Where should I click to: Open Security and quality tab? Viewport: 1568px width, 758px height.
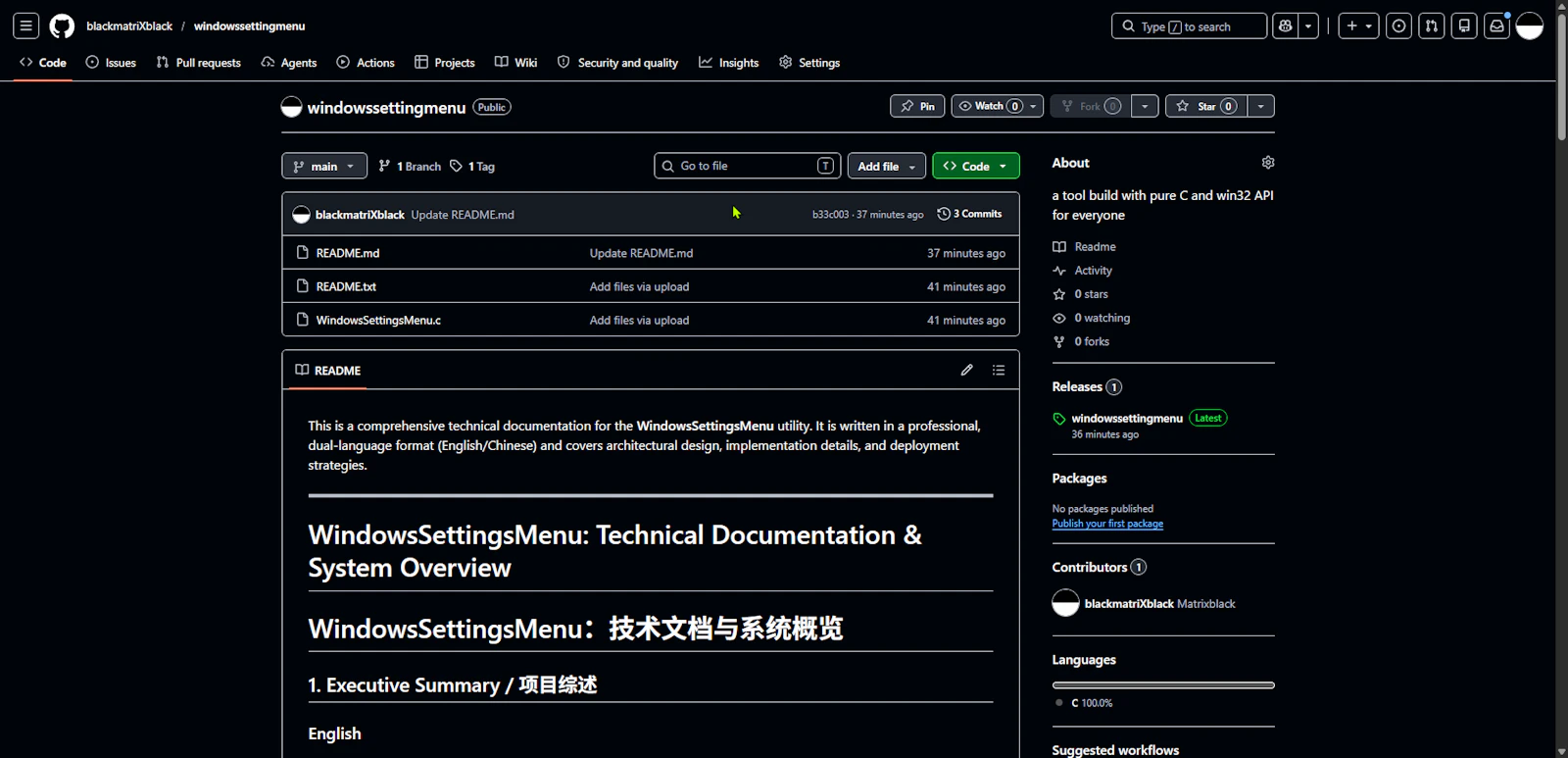click(617, 63)
